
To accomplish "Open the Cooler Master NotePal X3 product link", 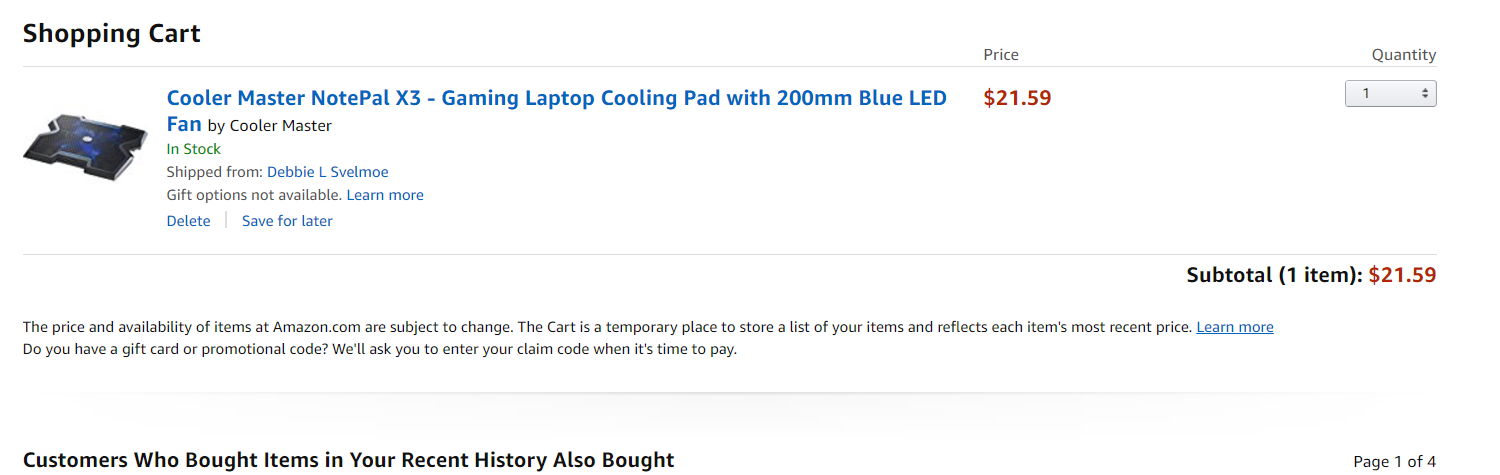I will (x=556, y=99).
